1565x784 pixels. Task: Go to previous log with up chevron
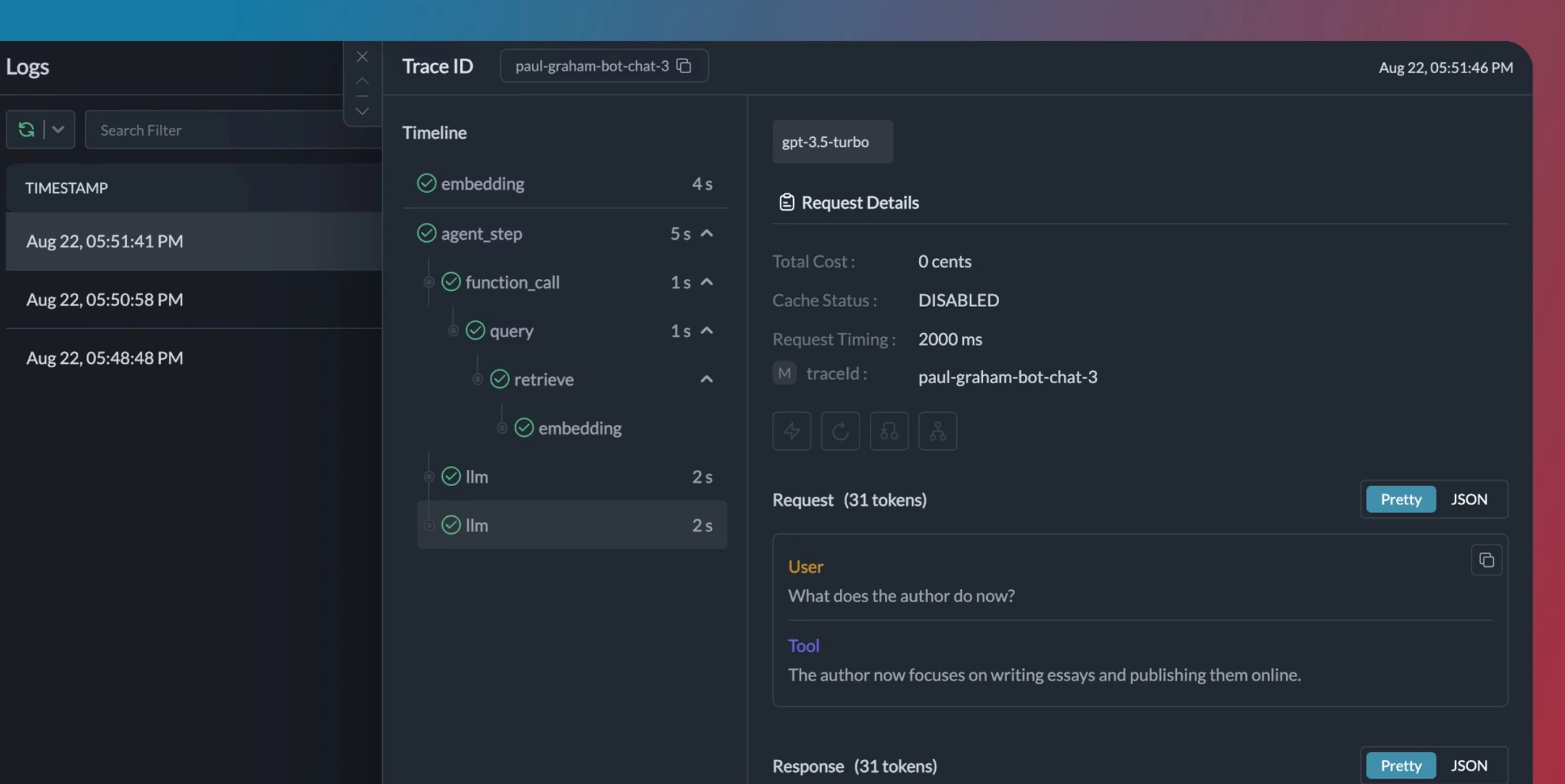point(362,81)
